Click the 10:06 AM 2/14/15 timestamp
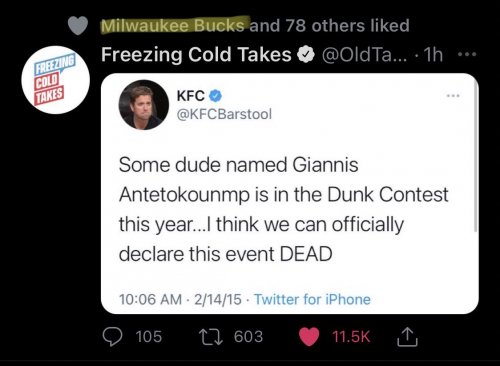Viewport: 500px width, 366px height. 180,299
